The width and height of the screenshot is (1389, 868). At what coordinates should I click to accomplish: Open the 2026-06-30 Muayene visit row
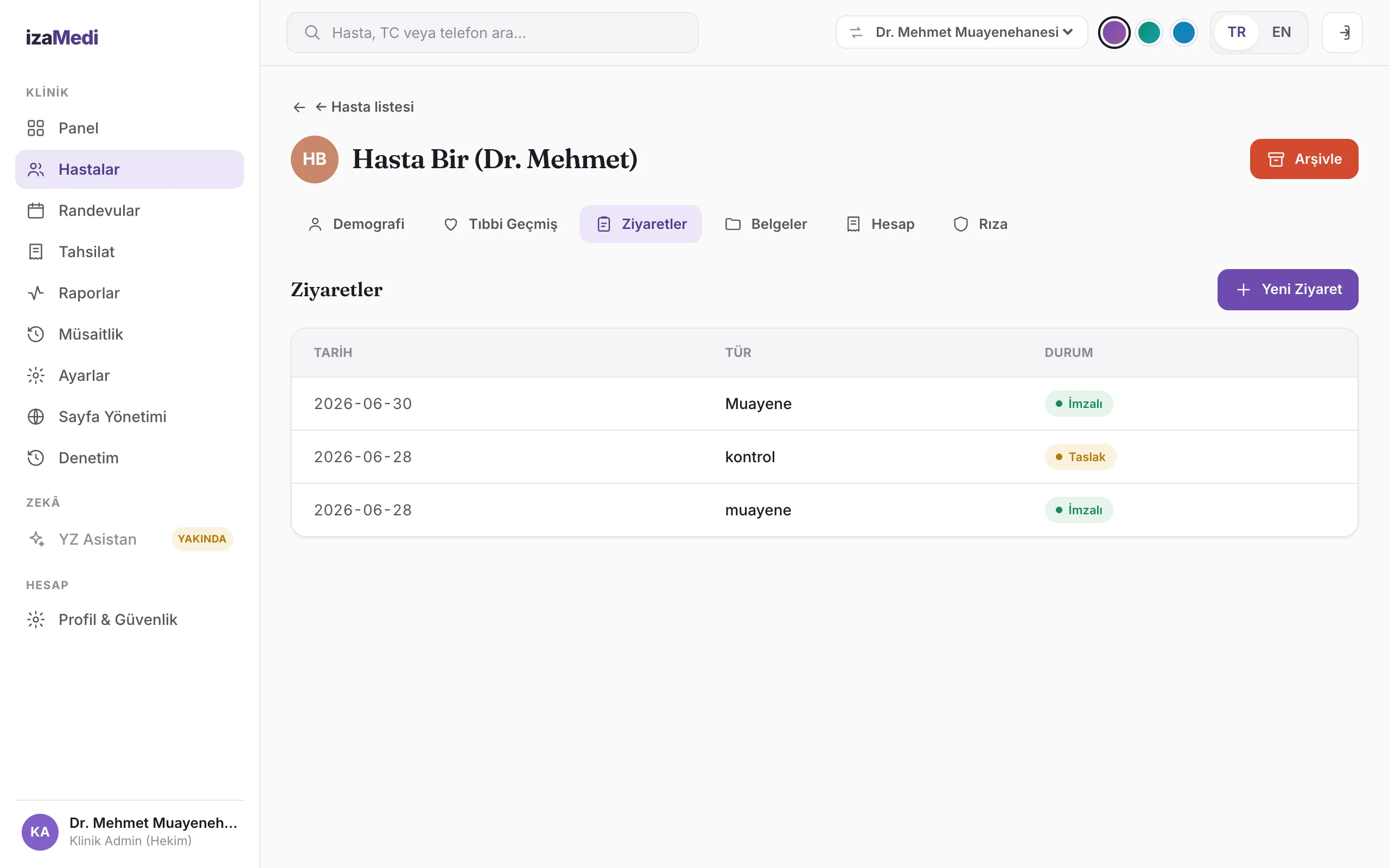tap(824, 404)
